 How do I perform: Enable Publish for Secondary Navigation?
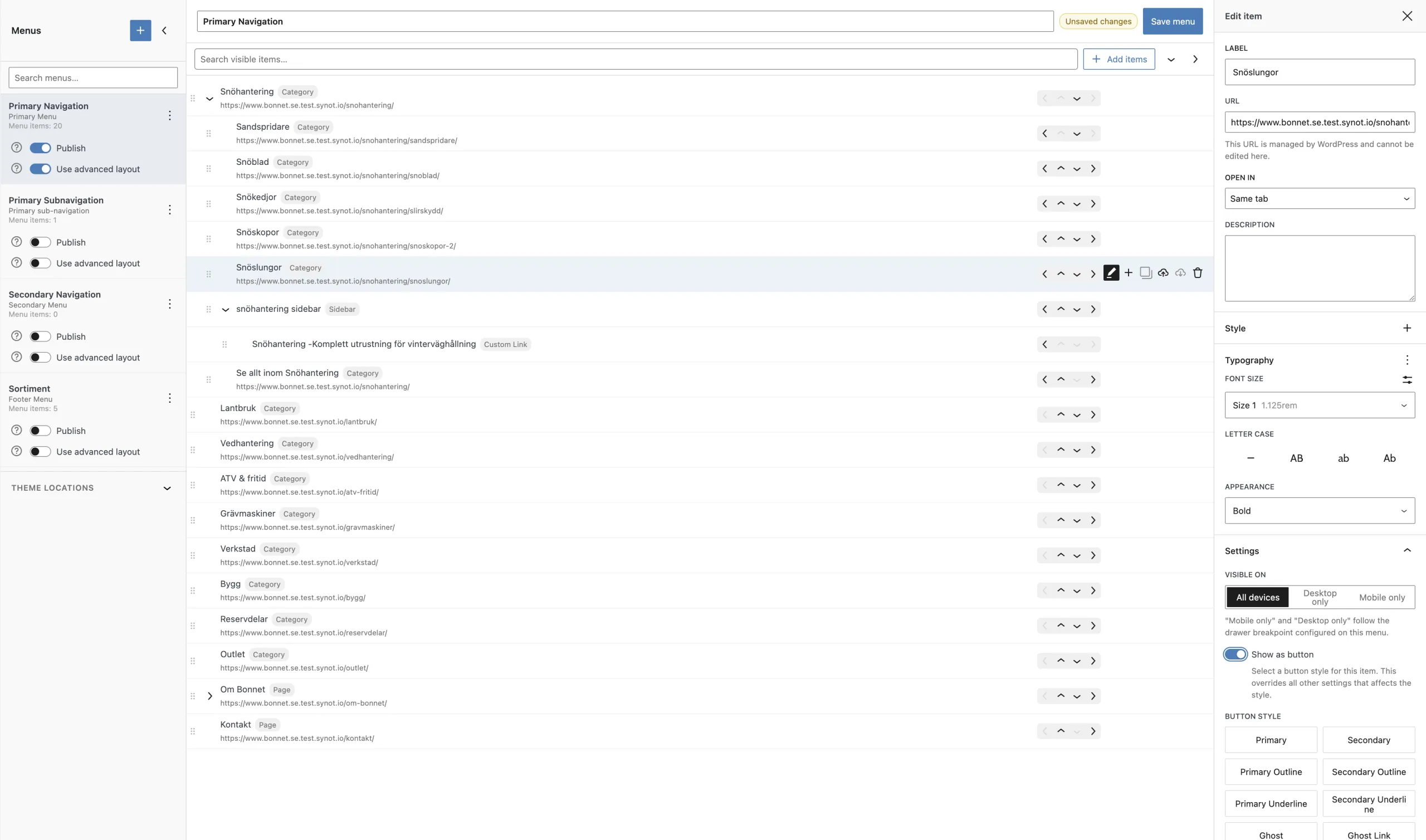tap(40, 336)
